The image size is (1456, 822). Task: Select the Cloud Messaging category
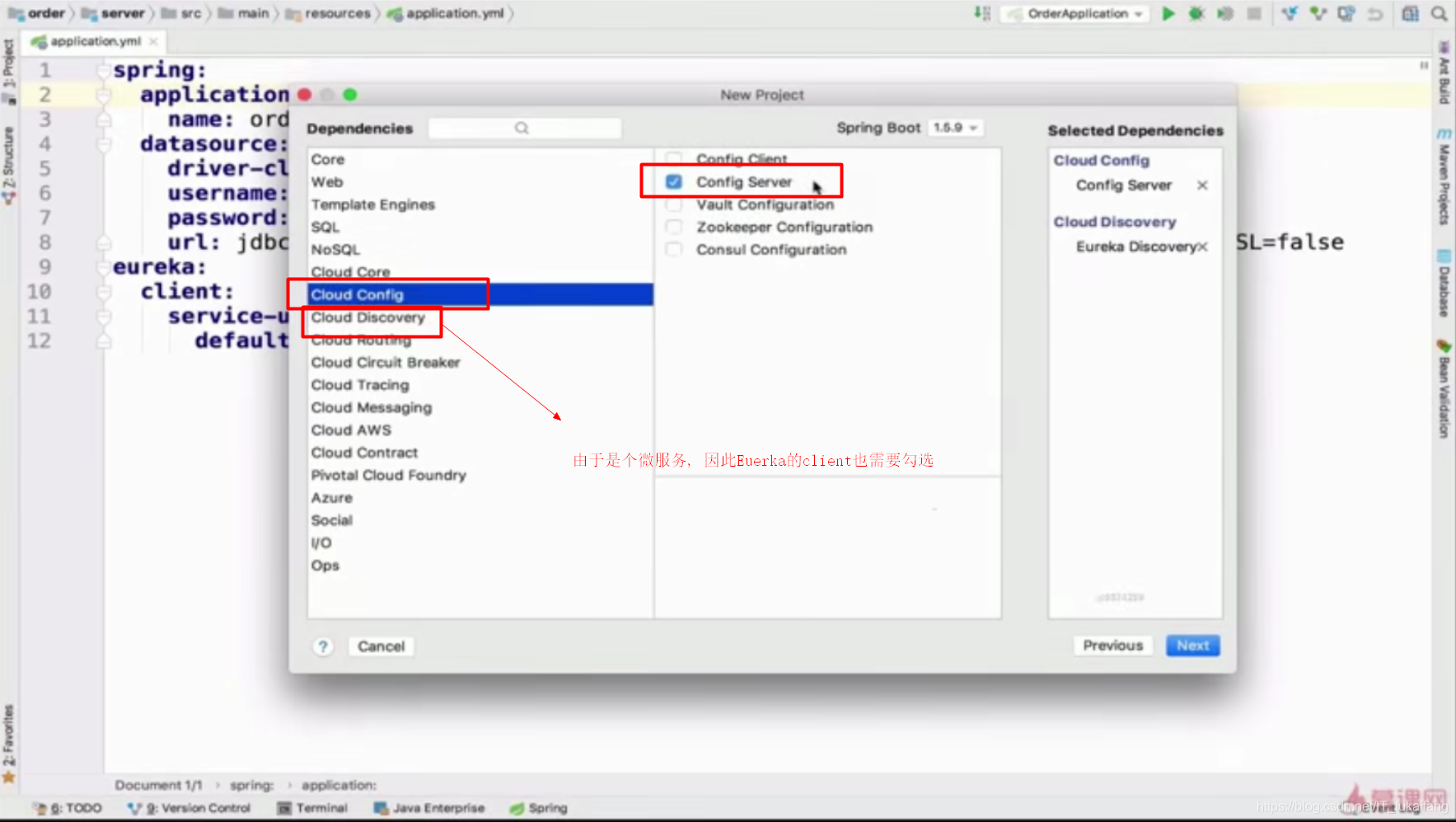pos(480,407)
